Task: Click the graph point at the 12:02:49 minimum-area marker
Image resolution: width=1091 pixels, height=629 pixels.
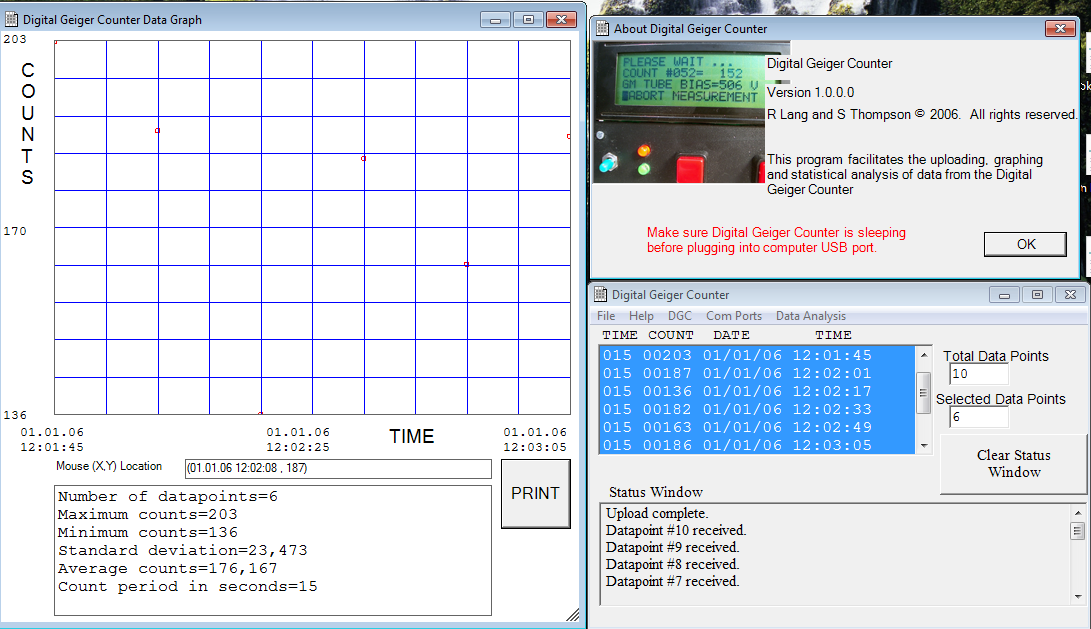Action: (466, 264)
